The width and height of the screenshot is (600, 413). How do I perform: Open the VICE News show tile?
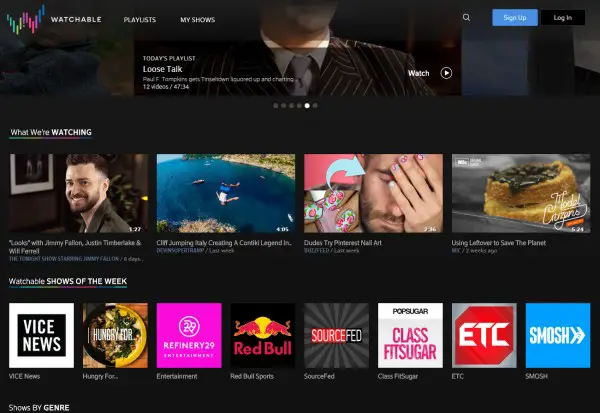(41, 335)
